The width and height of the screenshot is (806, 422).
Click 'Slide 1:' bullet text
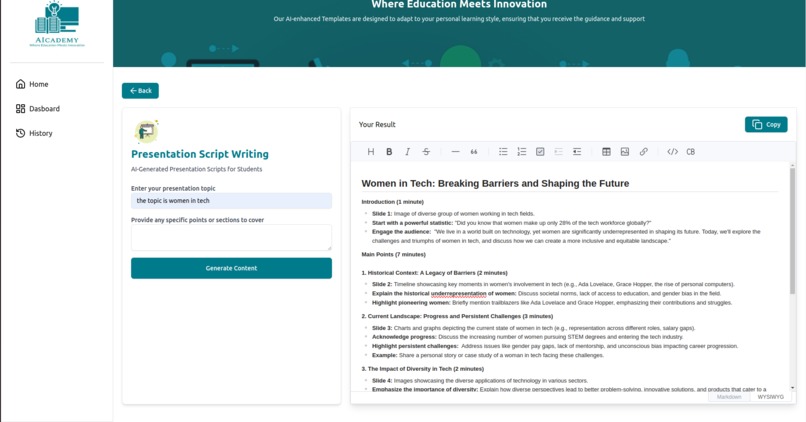tap(382, 214)
